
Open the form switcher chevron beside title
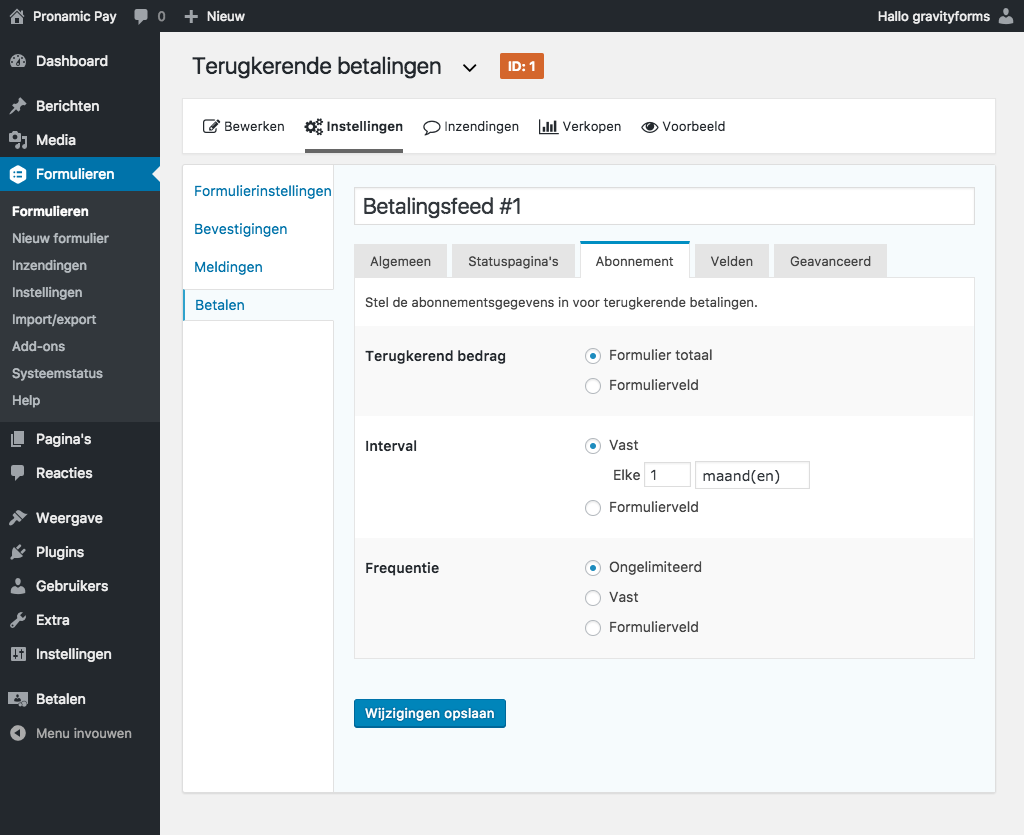470,67
